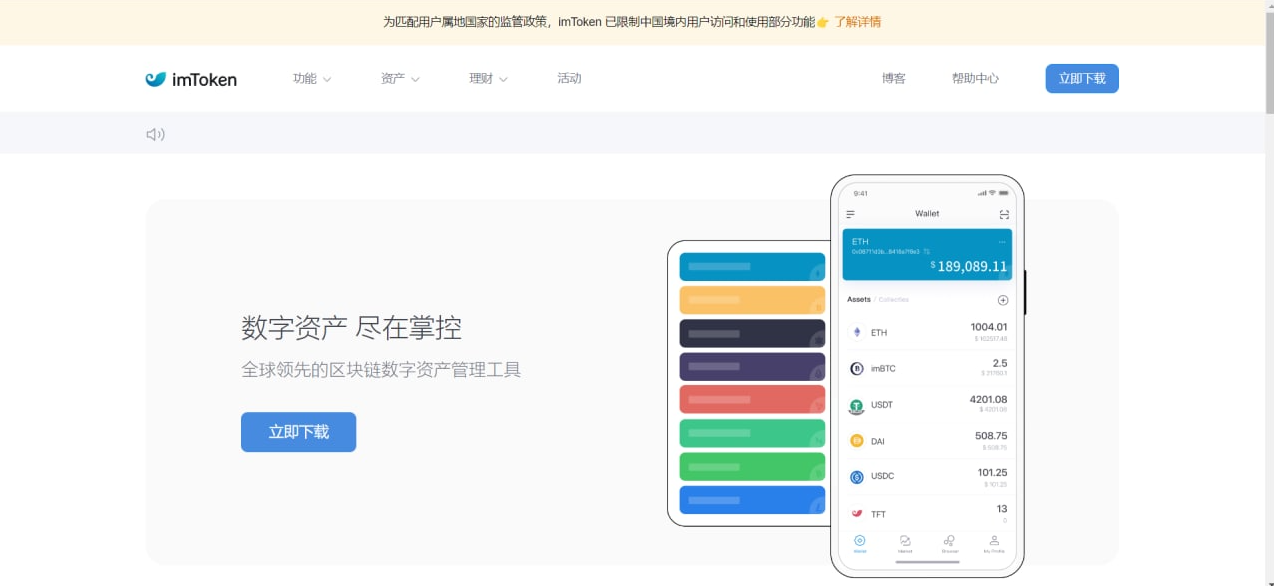Click the $189,089.11 wallet balance
The height and width of the screenshot is (586, 1274).
[968, 266]
